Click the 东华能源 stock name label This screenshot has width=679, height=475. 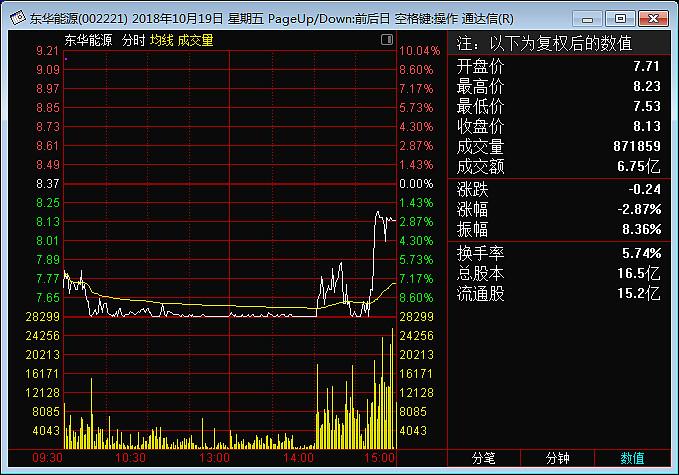click(x=88, y=40)
